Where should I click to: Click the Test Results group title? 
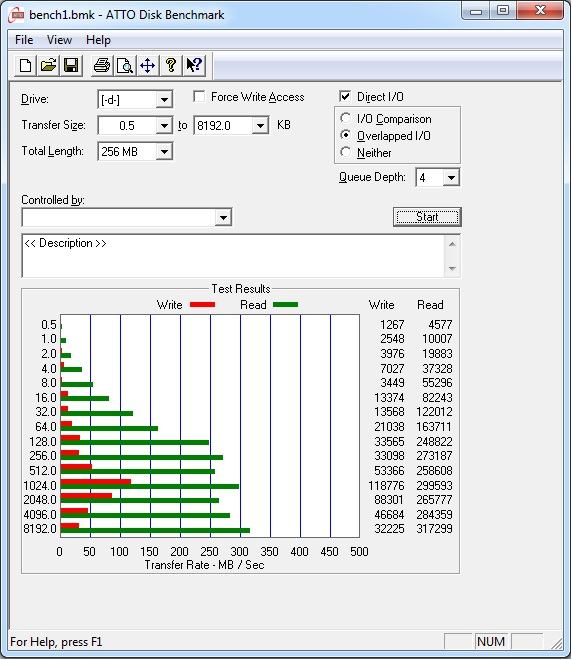pyautogui.click(x=241, y=289)
